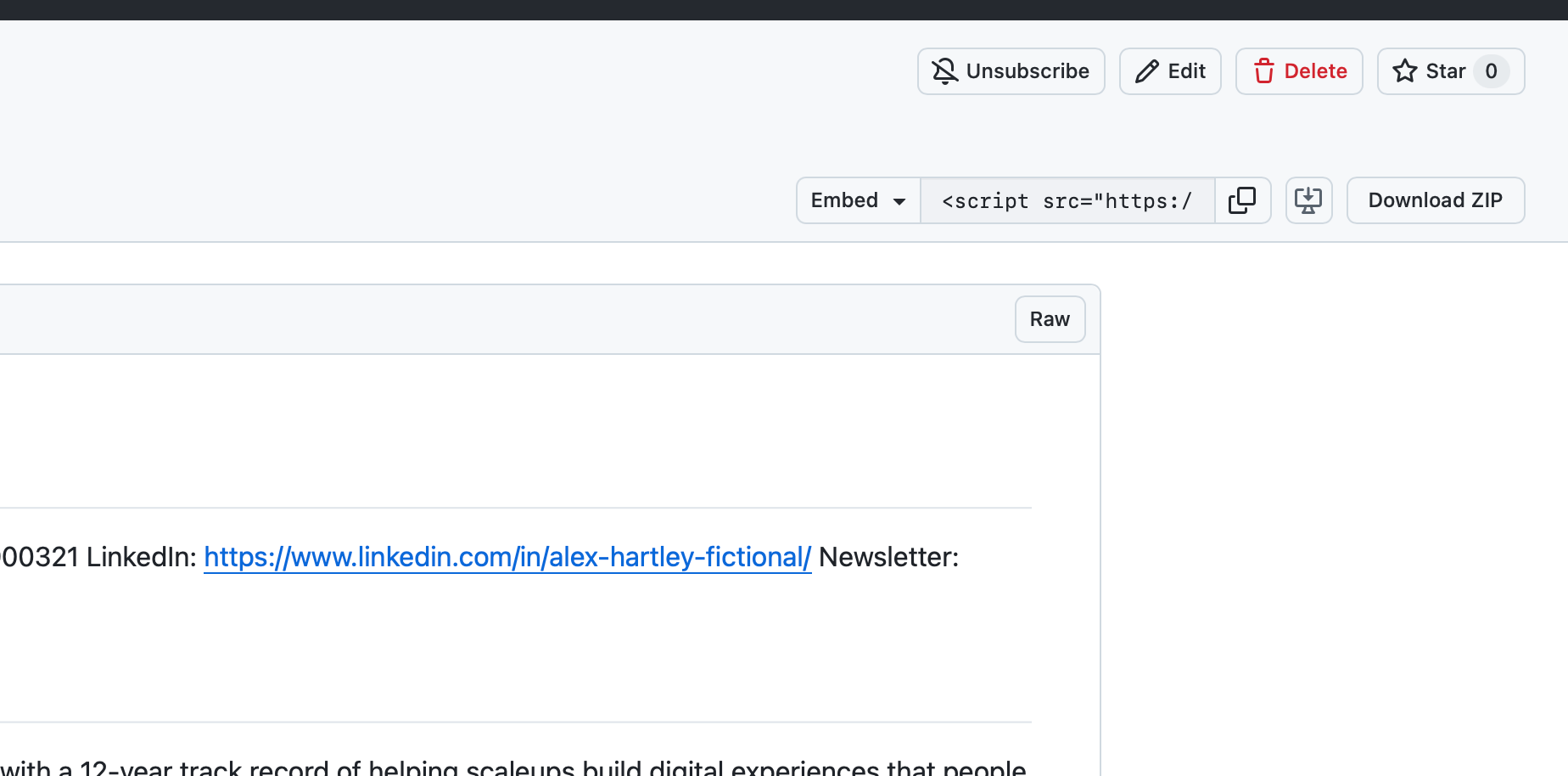Open the alex-hartley-fictional LinkedIn link
1568x776 pixels.
click(x=507, y=557)
